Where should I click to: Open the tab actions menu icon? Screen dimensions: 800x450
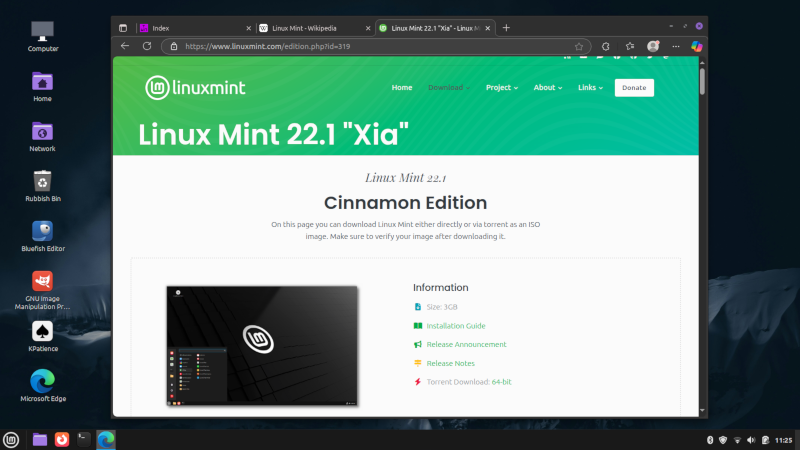(x=123, y=27)
